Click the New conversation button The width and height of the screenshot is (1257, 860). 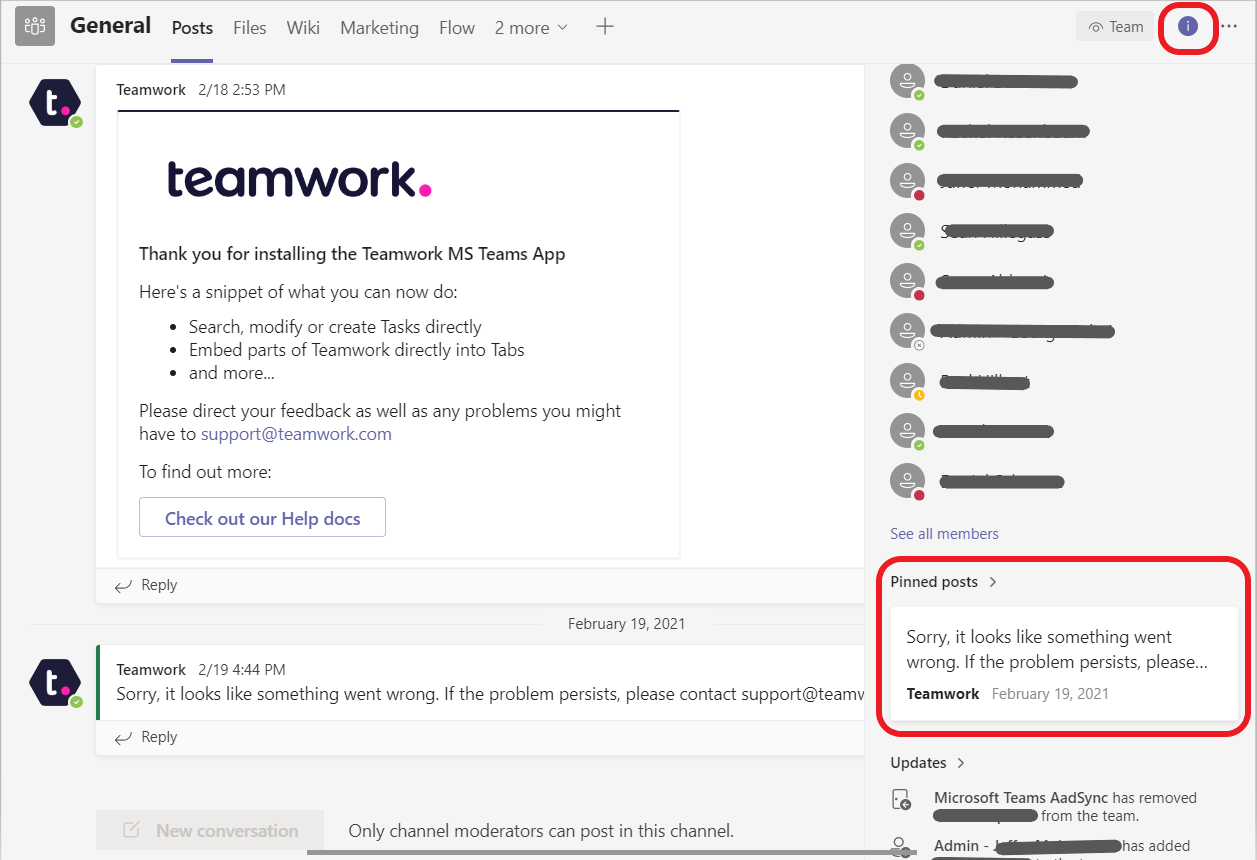pos(210,830)
